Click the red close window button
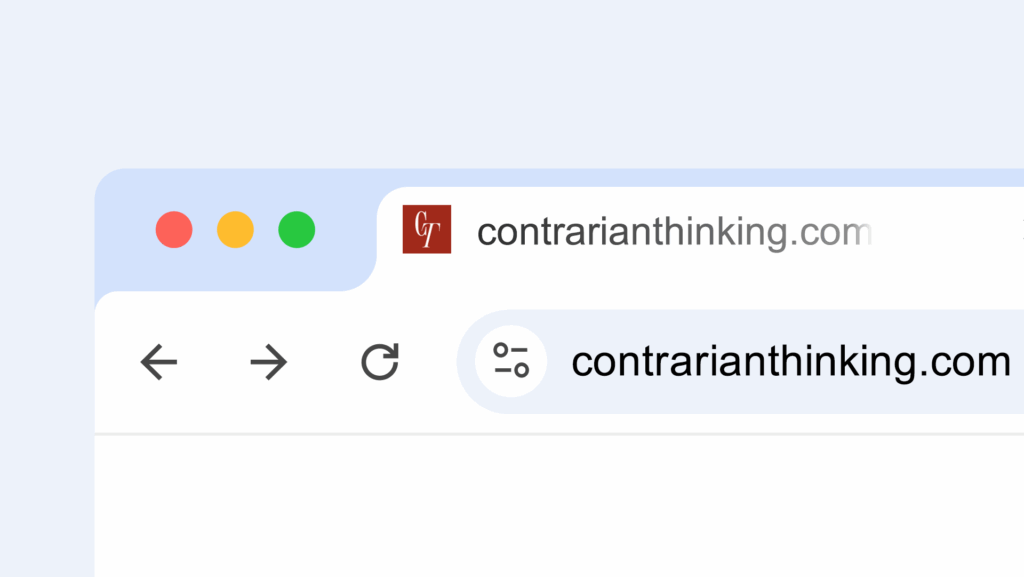 pyautogui.click(x=174, y=230)
